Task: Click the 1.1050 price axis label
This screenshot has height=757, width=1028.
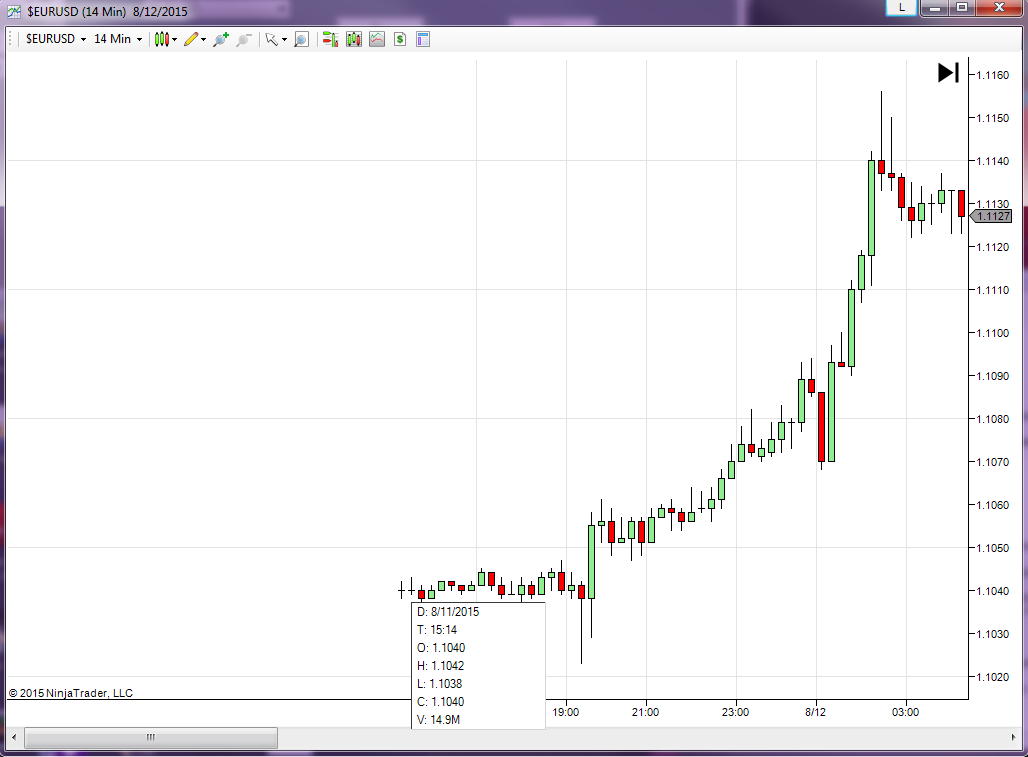Action: pos(993,548)
